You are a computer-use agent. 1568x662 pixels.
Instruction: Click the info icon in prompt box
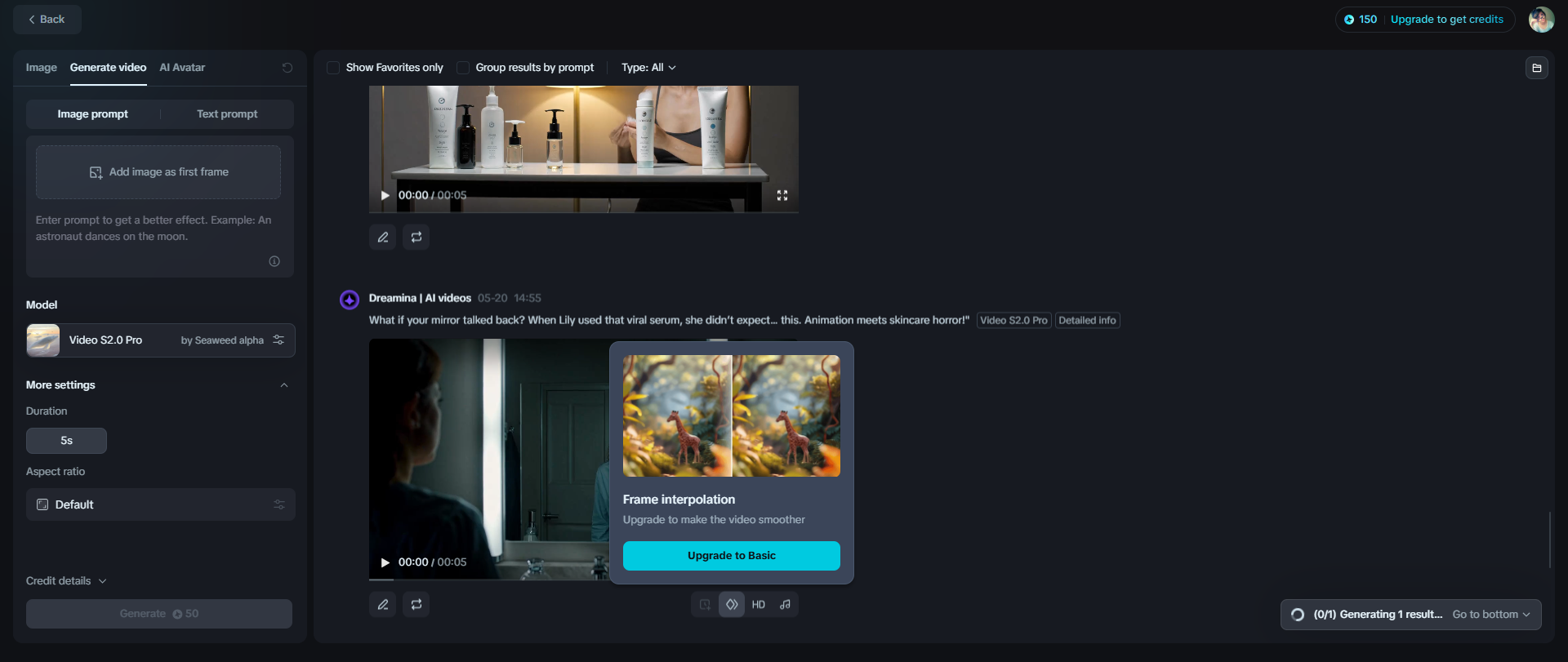(x=274, y=261)
